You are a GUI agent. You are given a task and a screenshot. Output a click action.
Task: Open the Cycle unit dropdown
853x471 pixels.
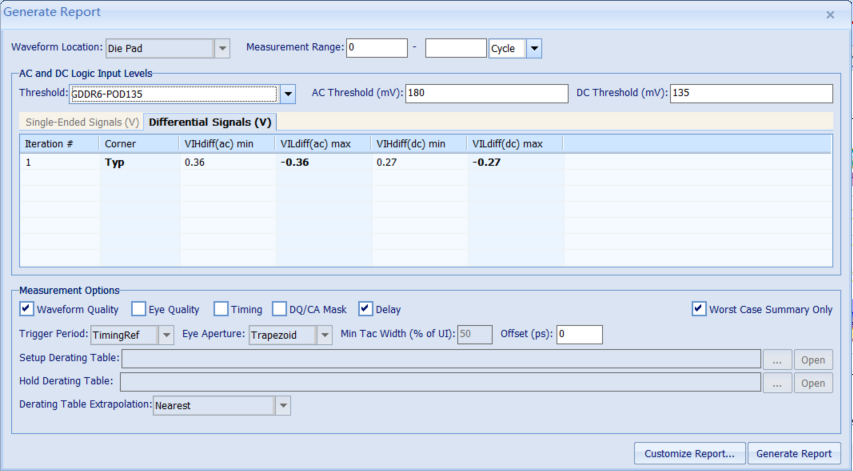click(534, 48)
